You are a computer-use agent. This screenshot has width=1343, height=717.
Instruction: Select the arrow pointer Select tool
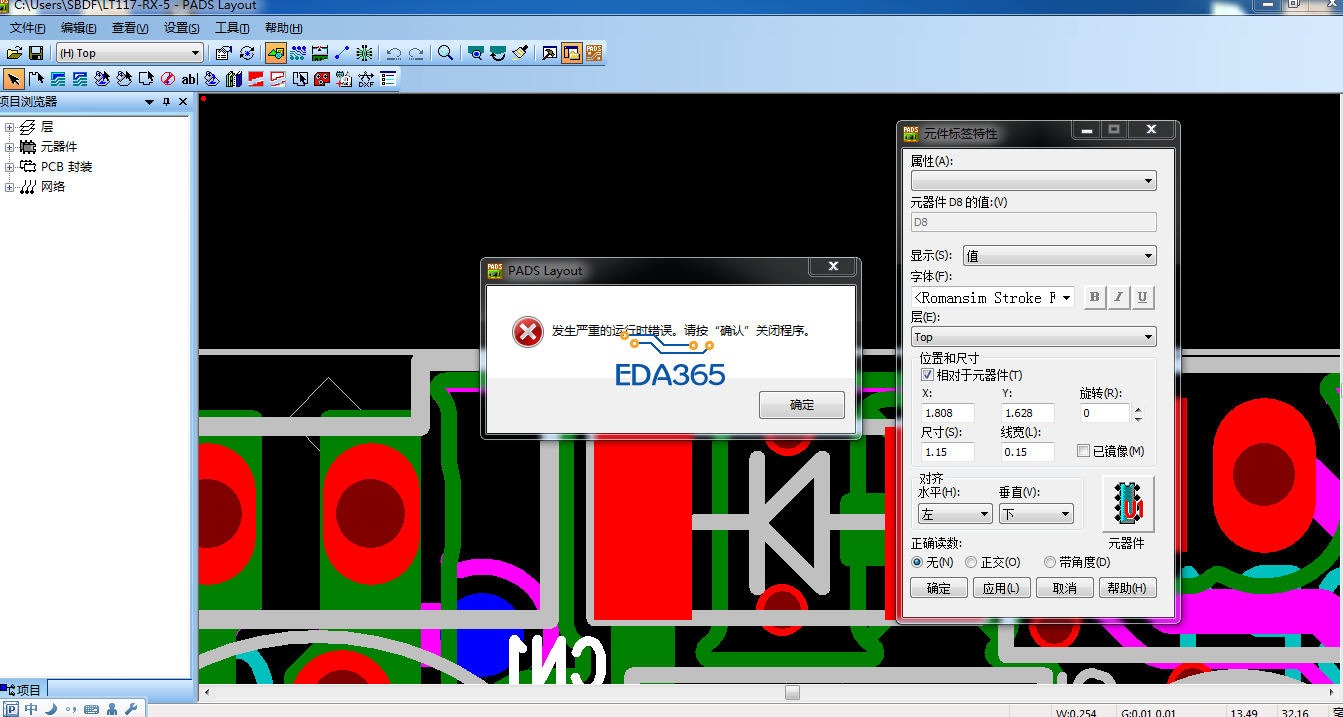14,79
